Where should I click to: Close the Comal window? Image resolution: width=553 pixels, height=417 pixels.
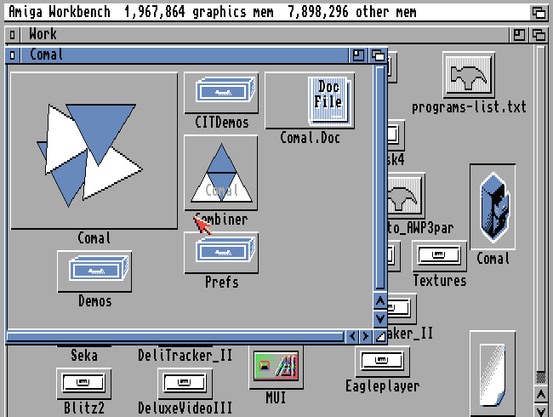[13, 55]
